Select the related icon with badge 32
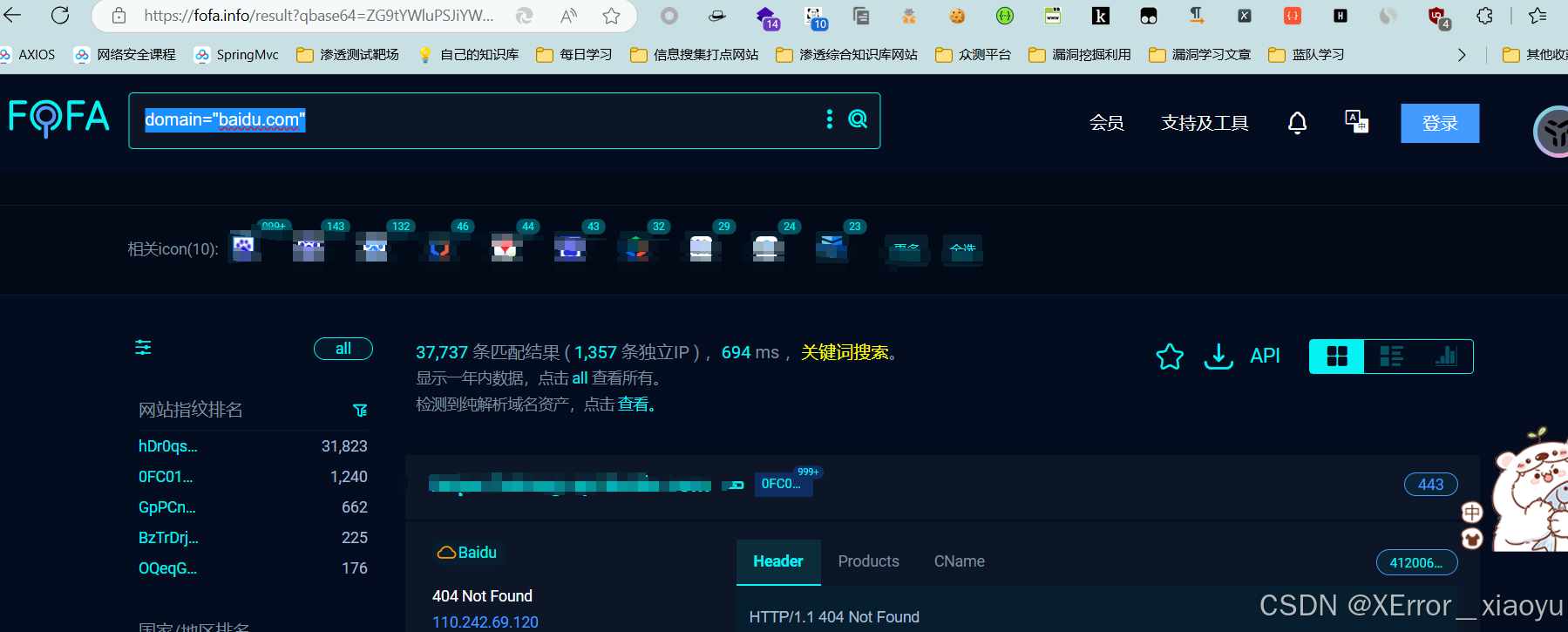The height and width of the screenshot is (632, 1568). pyautogui.click(x=636, y=248)
